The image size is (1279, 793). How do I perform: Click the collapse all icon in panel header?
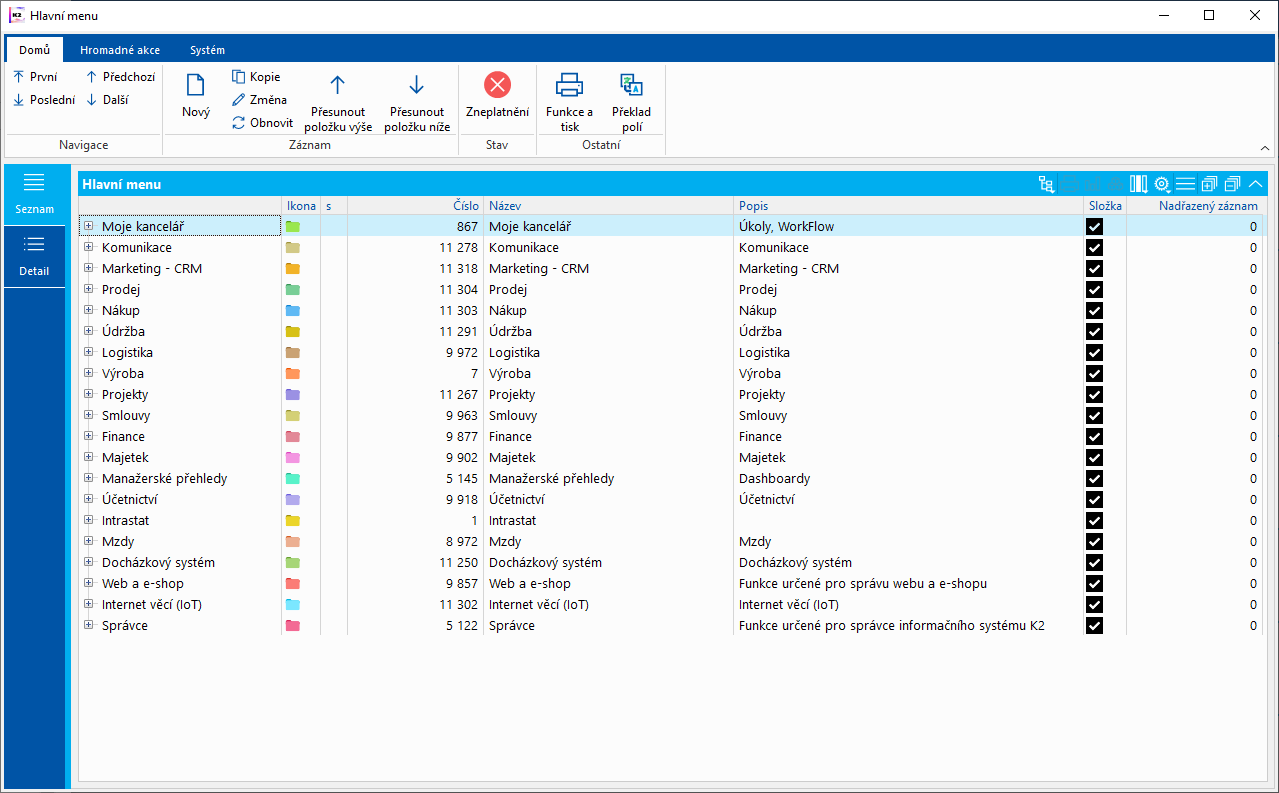pos(1232,184)
